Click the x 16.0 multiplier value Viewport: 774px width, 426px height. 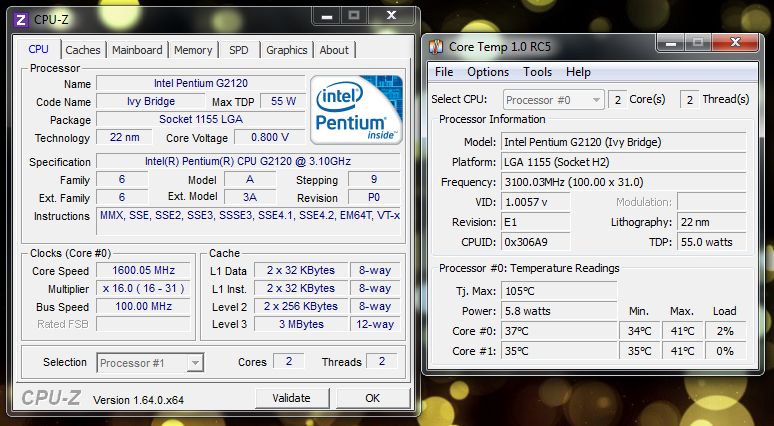pos(143,288)
